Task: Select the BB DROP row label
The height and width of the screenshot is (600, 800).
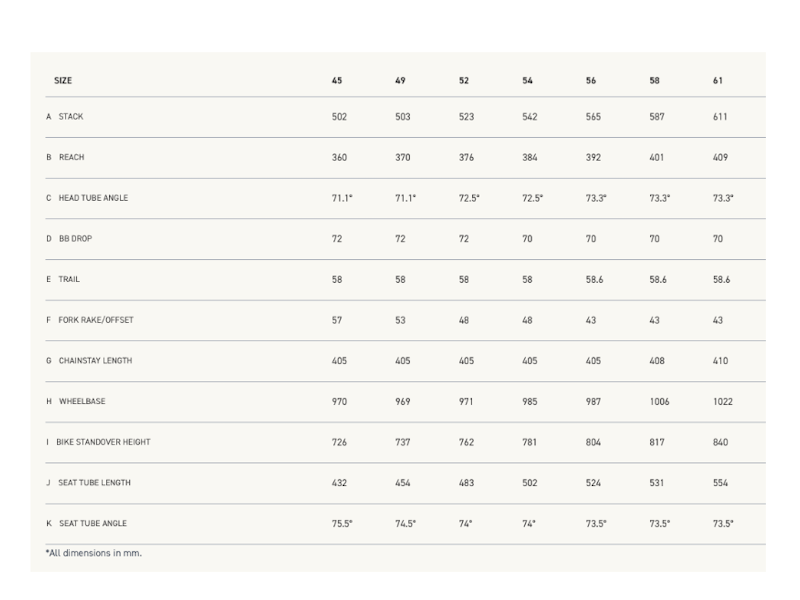Action: coord(74,239)
